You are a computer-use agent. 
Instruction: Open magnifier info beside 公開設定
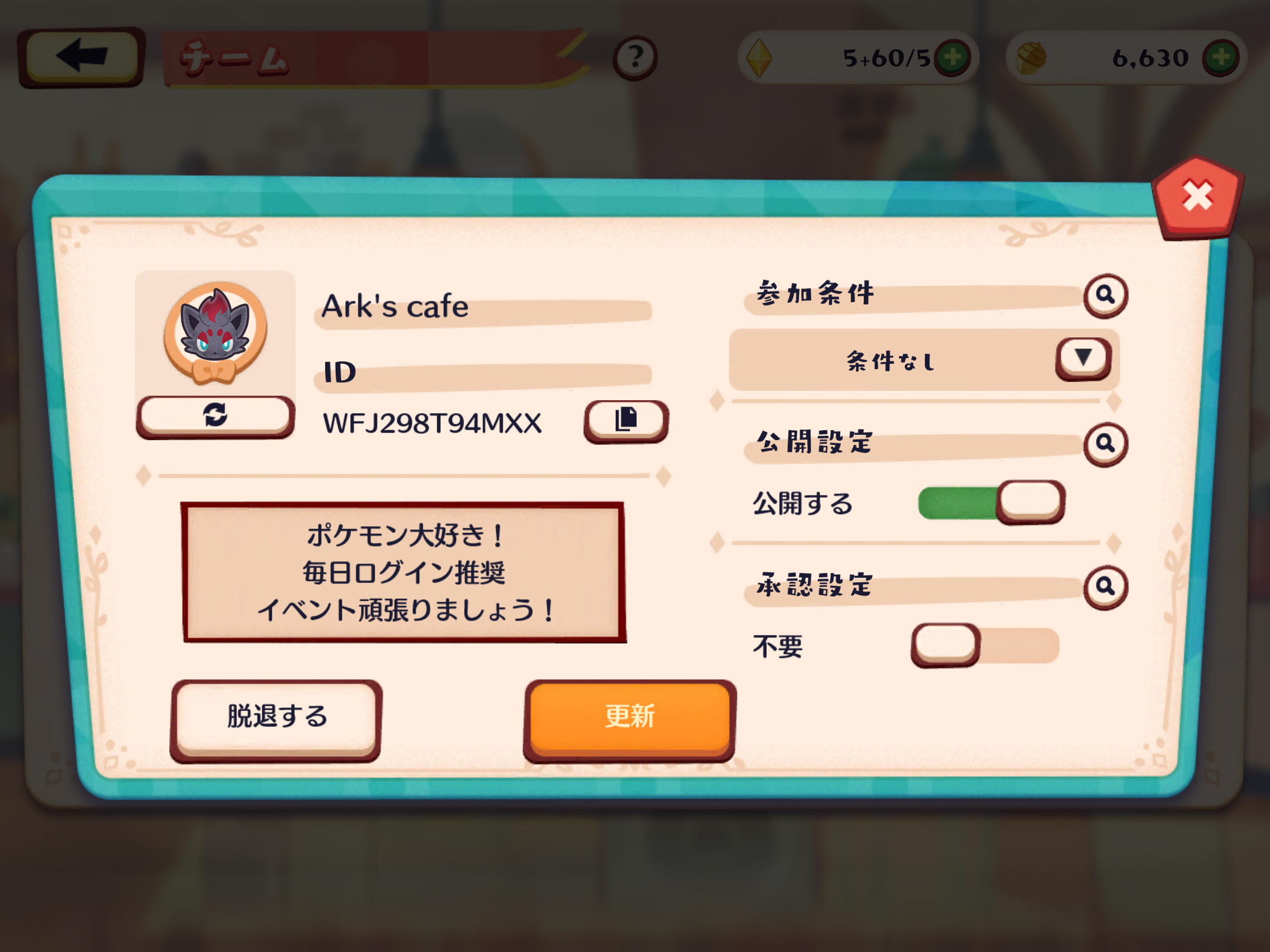1105,444
